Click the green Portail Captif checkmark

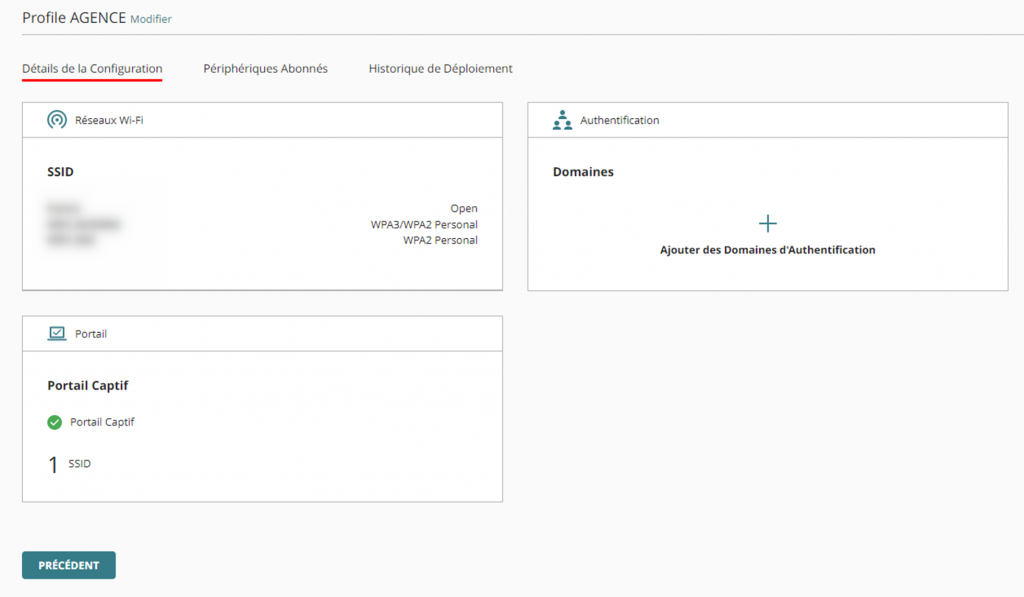(x=55, y=422)
